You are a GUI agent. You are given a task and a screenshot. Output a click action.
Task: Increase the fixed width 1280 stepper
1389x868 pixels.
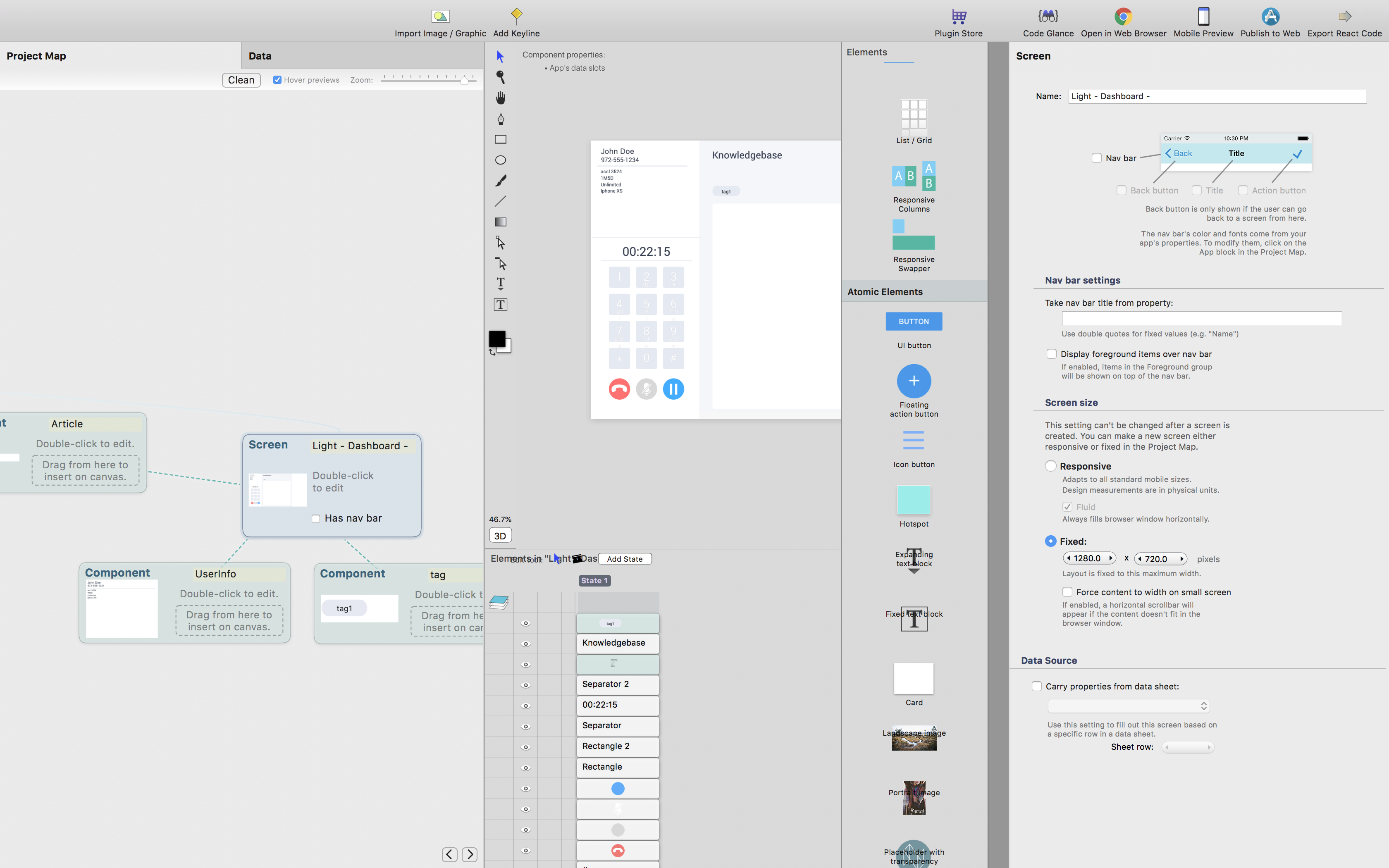[x=1111, y=558]
